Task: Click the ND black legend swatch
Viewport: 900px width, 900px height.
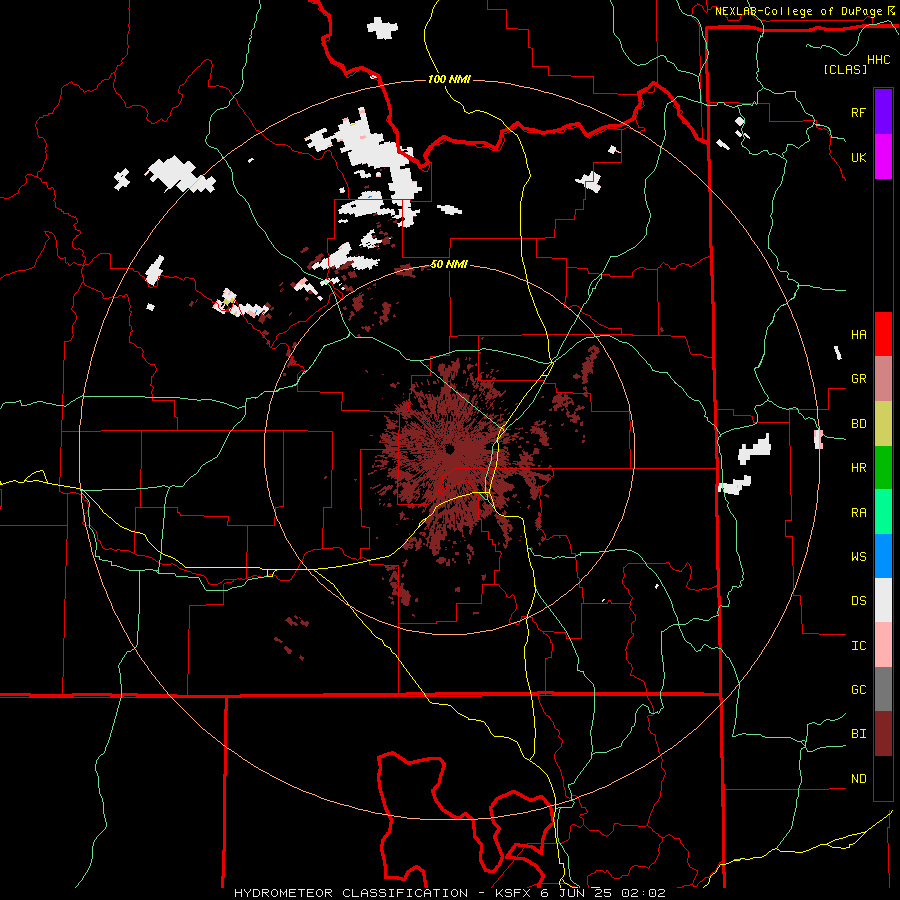Action: [883, 778]
